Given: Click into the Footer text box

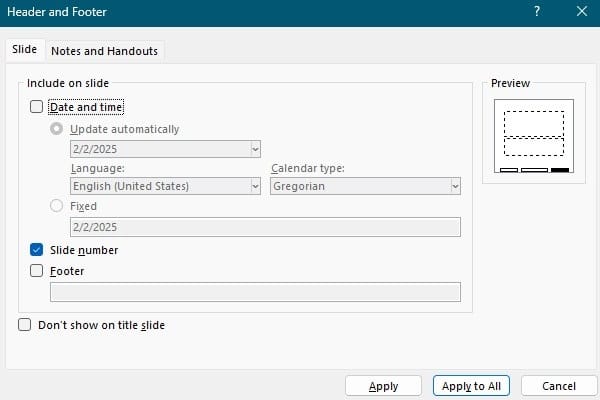Looking at the screenshot, I should (255, 292).
